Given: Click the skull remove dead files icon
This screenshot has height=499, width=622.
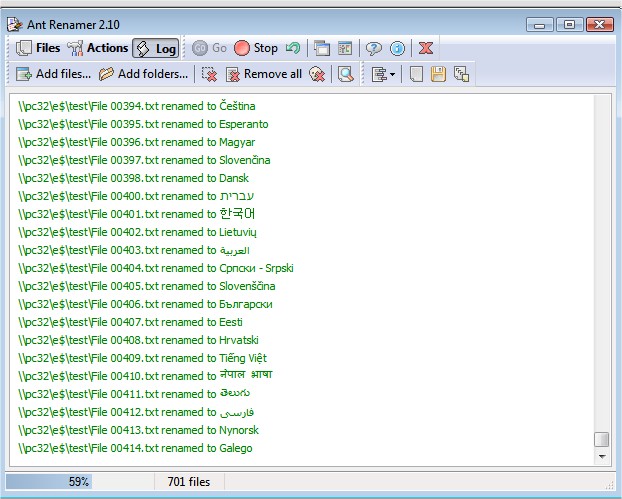Looking at the screenshot, I should click(317, 74).
